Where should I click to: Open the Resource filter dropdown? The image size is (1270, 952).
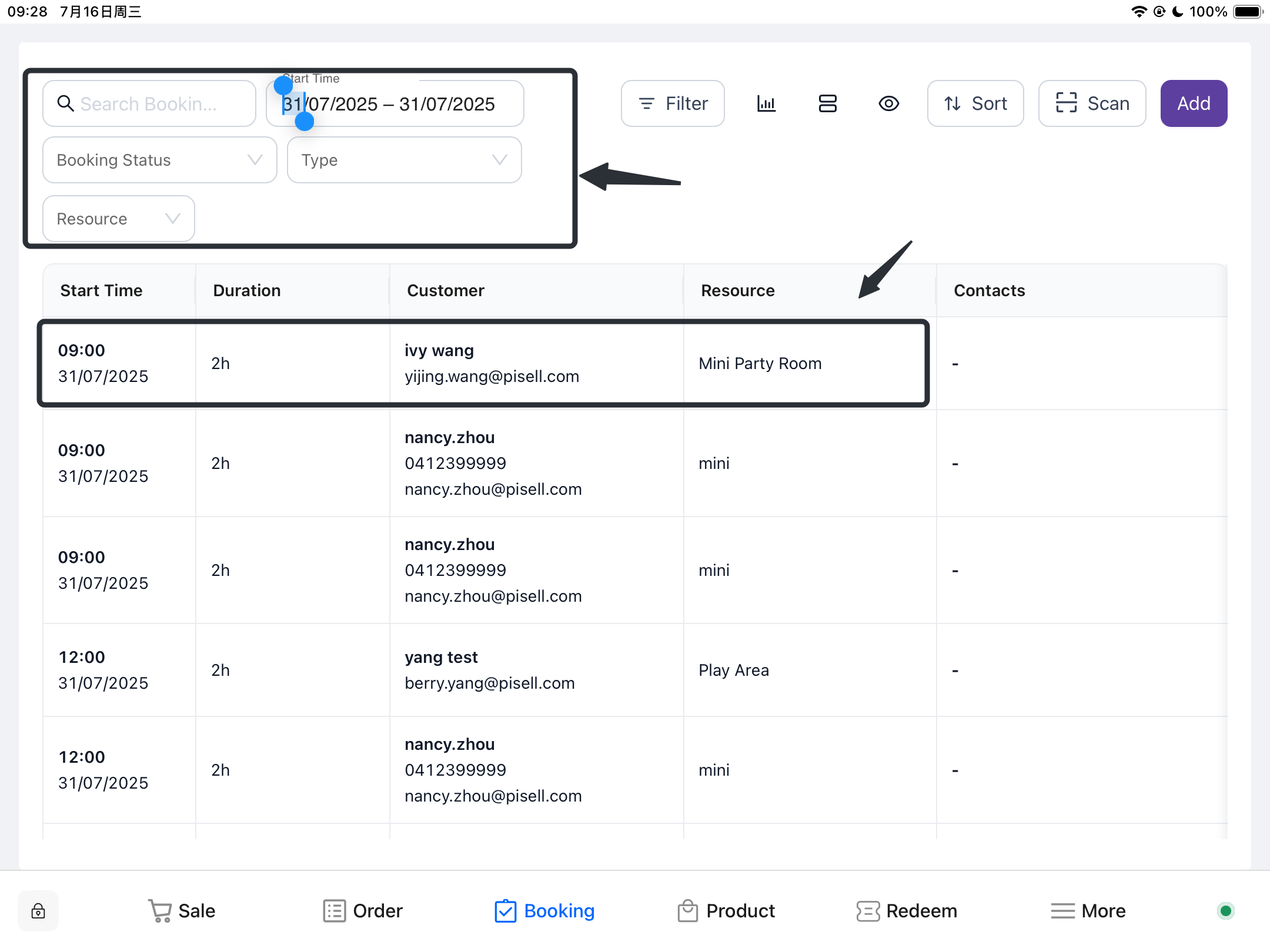tap(118, 219)
